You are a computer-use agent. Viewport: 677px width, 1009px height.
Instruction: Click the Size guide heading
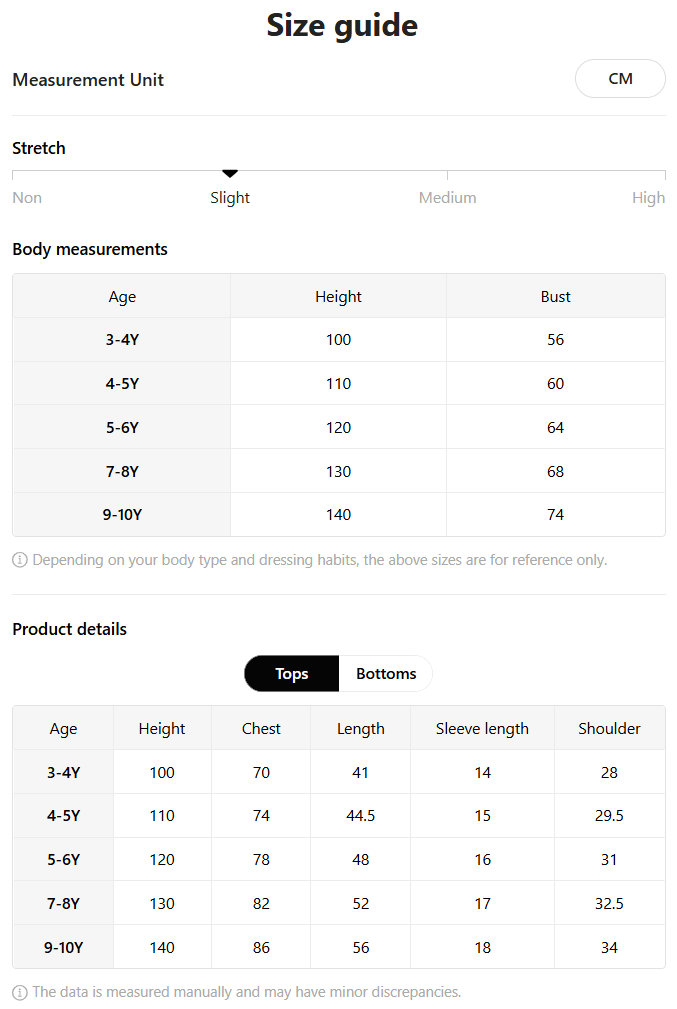(x=342, y=26)
